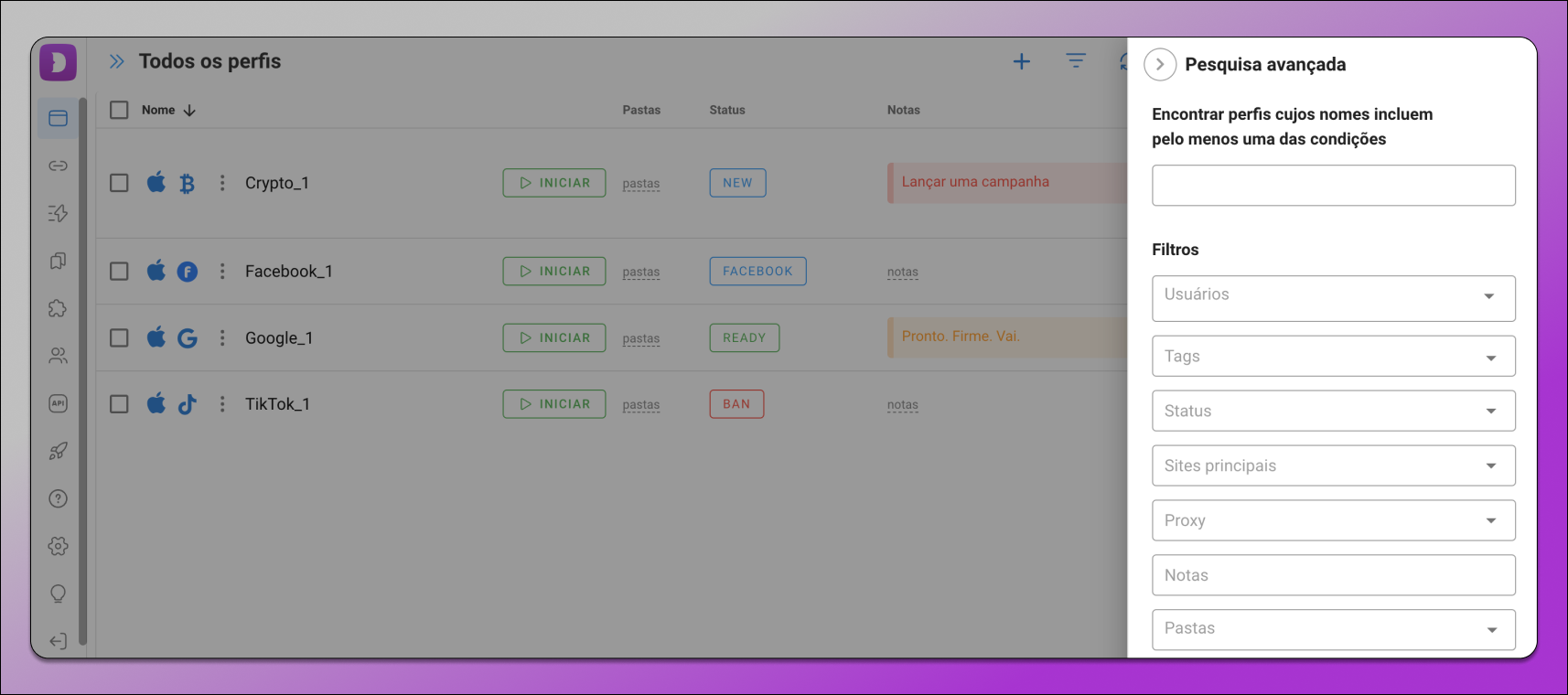Screen dimensions: 1568x695
Task: Click the Google G icon on Google_1 row
Action: click(188, 338)
